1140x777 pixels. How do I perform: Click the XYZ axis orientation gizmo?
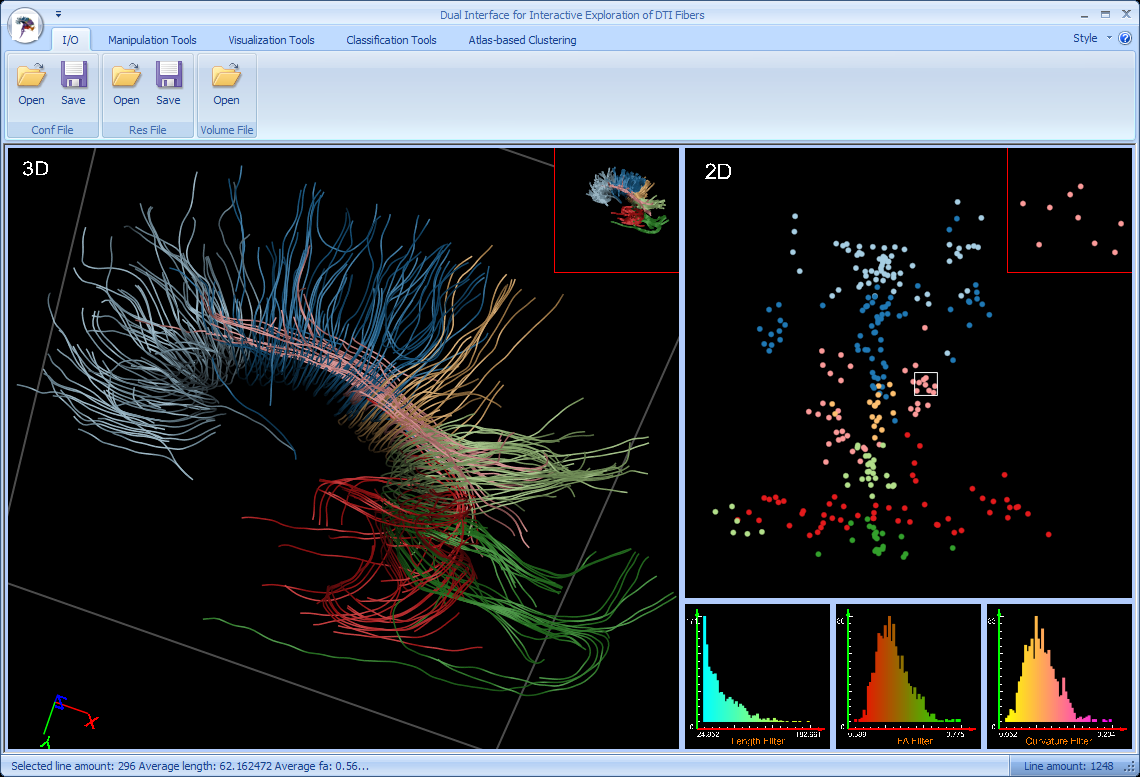(60, 720)
